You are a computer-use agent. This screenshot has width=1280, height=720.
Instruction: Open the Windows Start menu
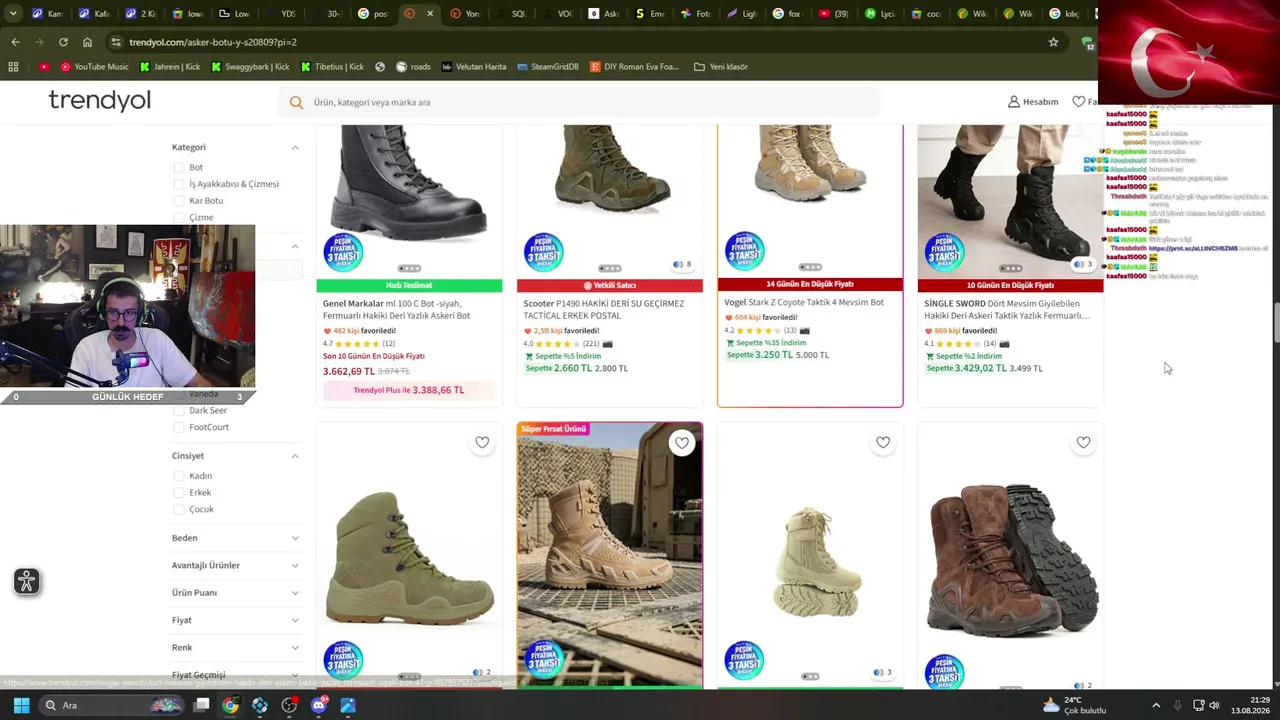tap(21, 705)
